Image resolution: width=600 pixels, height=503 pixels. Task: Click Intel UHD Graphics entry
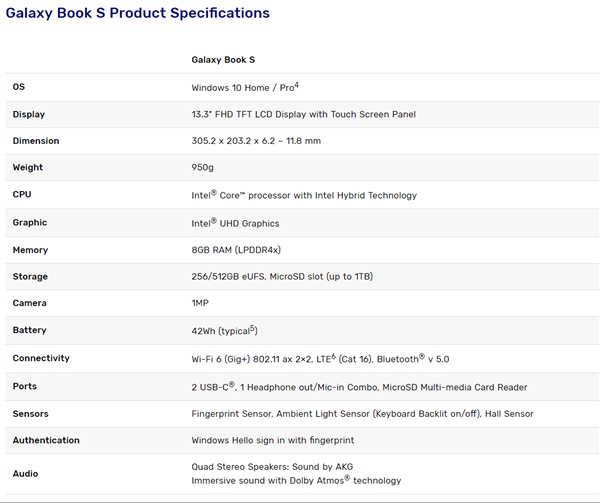tap(235, 223)
